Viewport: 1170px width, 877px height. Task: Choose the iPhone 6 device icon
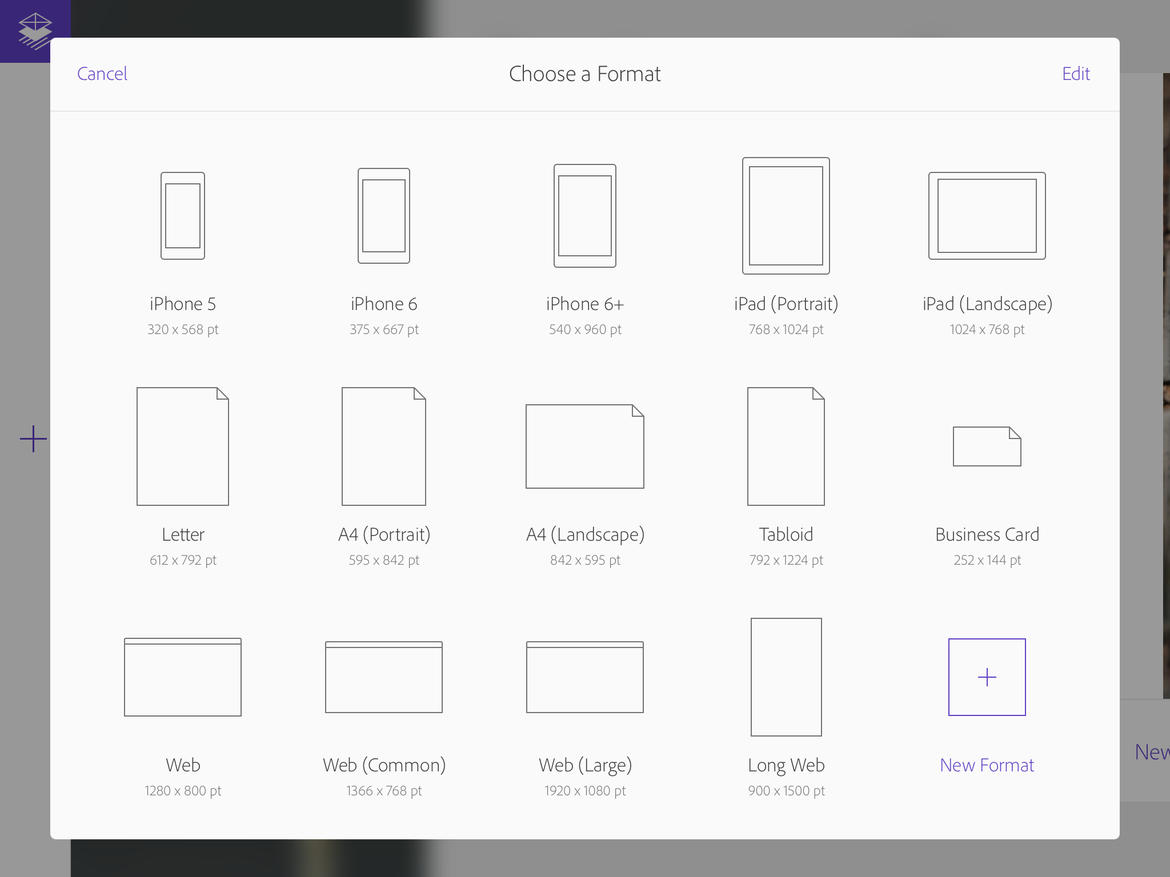point(384,216)
